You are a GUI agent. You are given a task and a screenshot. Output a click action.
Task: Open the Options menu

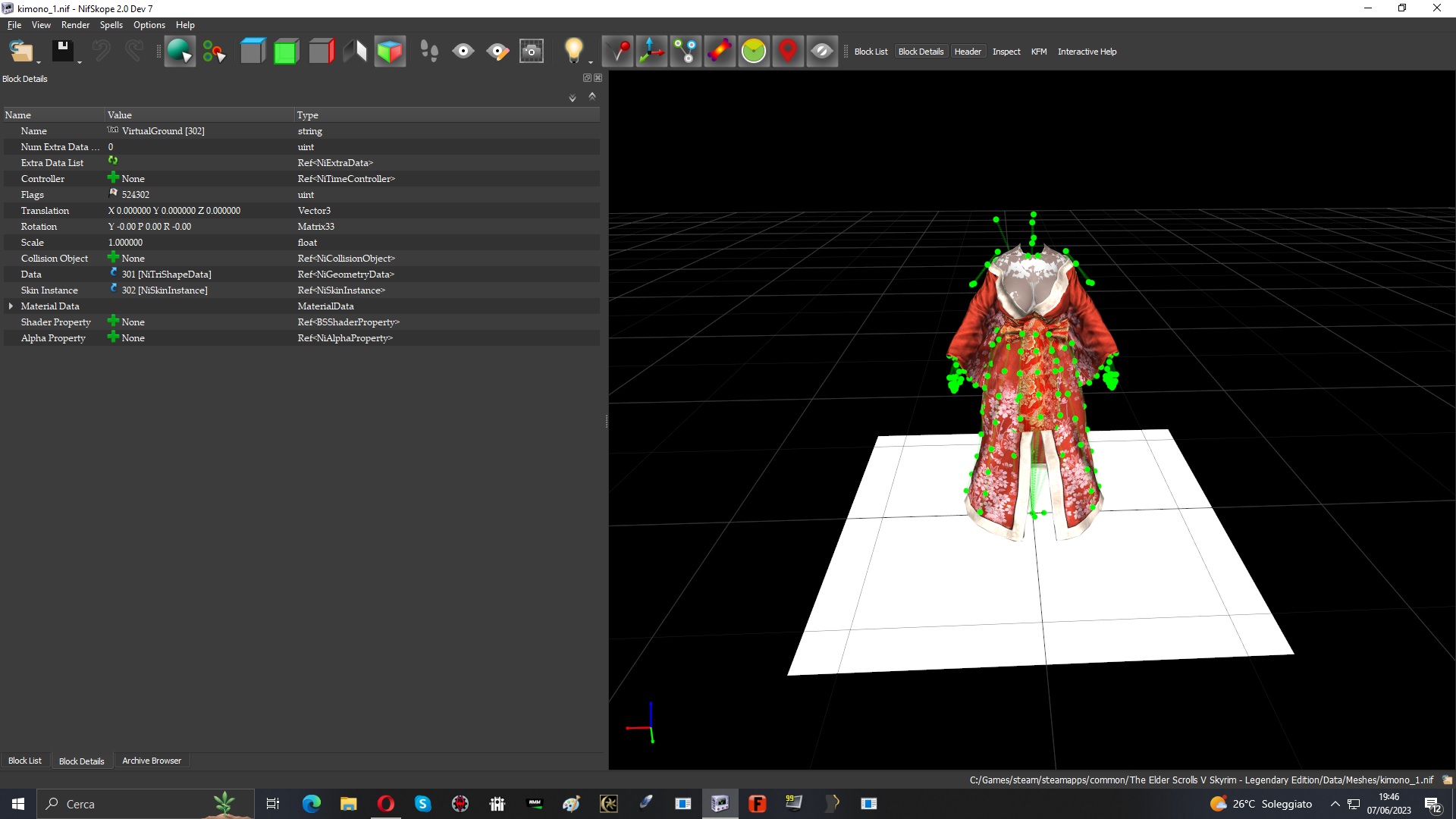point(149,25)
